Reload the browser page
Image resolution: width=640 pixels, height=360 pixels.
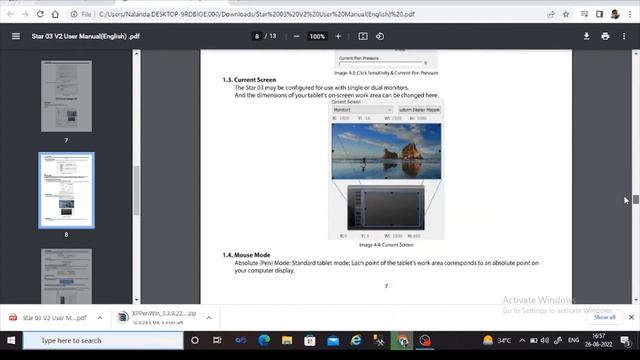point(40,14)
